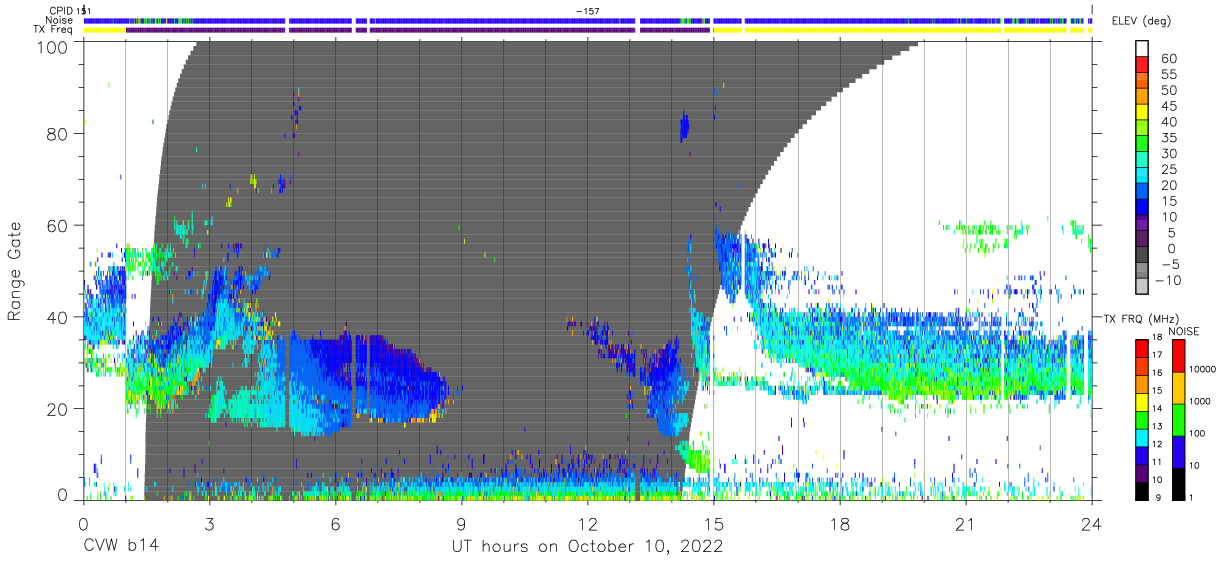The height and width of the screenshot is (567, 1228).
Task: Click the '-157' CPID value at top center
Action: tap(588, 10)
